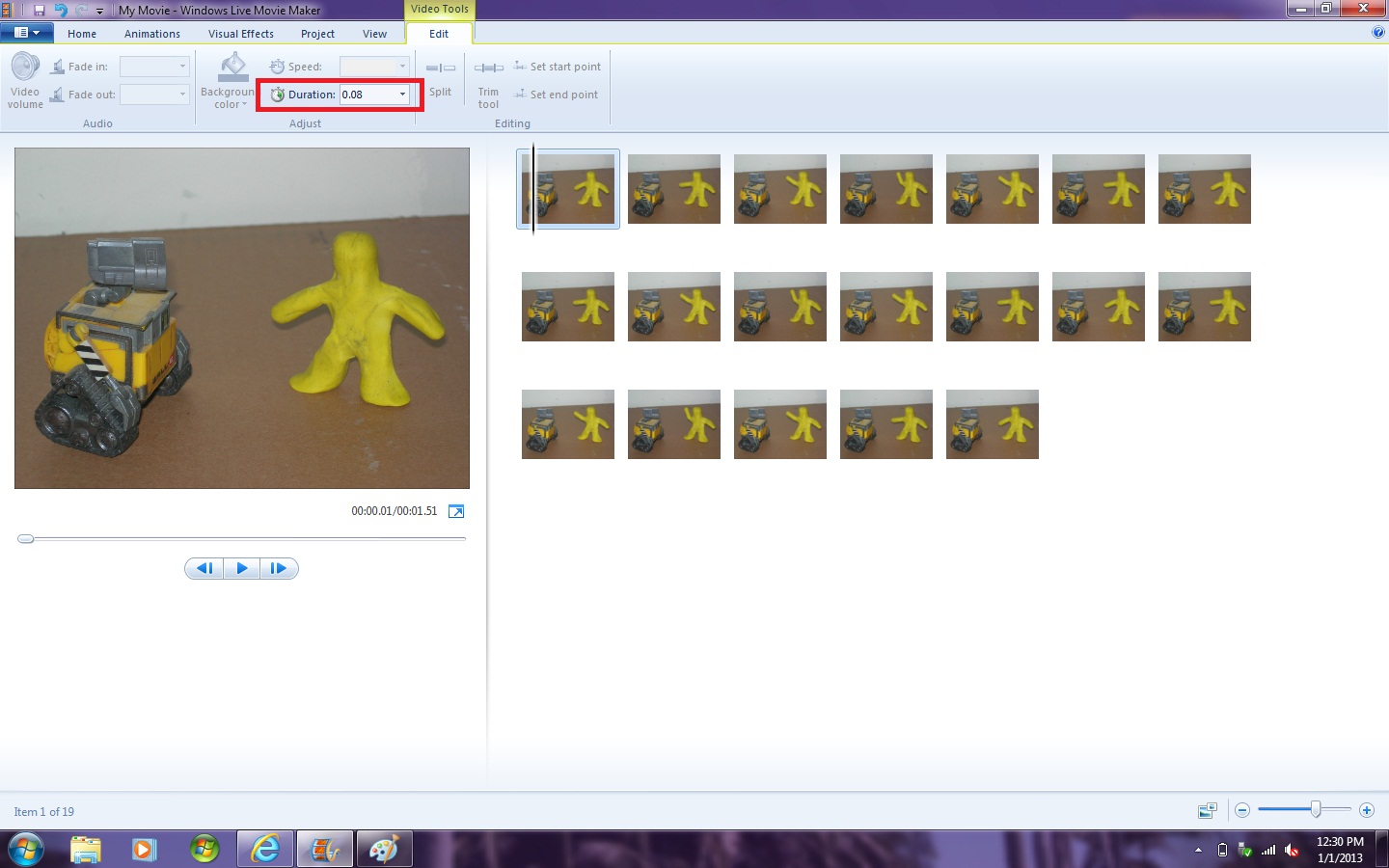Zoom out the time scale
This screenshot has height=868, width=1389.
point(1242,810)
